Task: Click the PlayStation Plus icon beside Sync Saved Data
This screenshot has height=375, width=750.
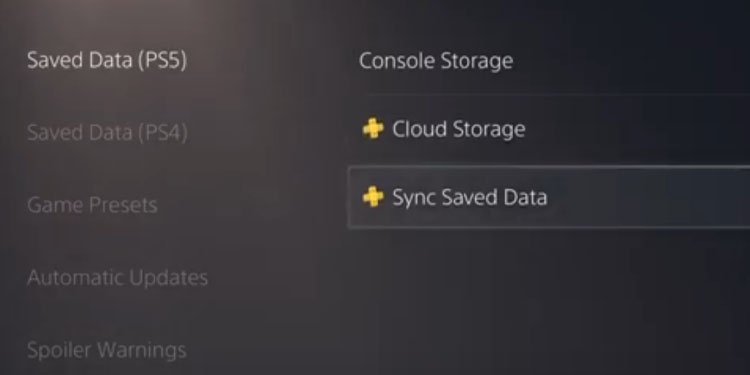Action: tap(373, 197)
